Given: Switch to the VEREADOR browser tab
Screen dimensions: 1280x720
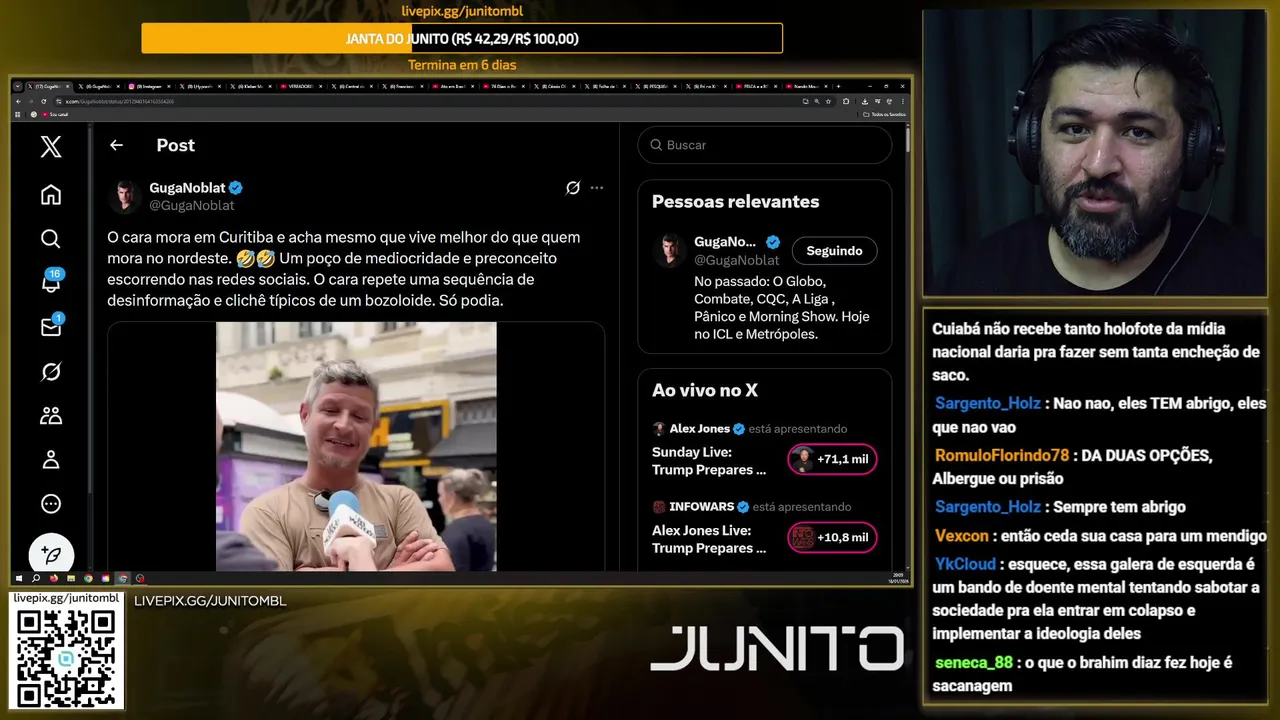Looking at the screenshot, I should click(303, 87).
